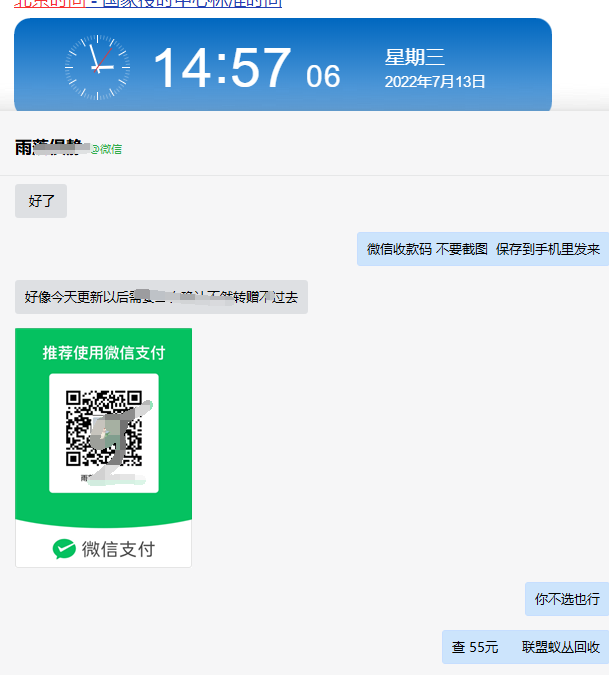The height and width of the screenshot is (675, 609).
Task: Click the seconds display 06
Action: click(323, 76)
